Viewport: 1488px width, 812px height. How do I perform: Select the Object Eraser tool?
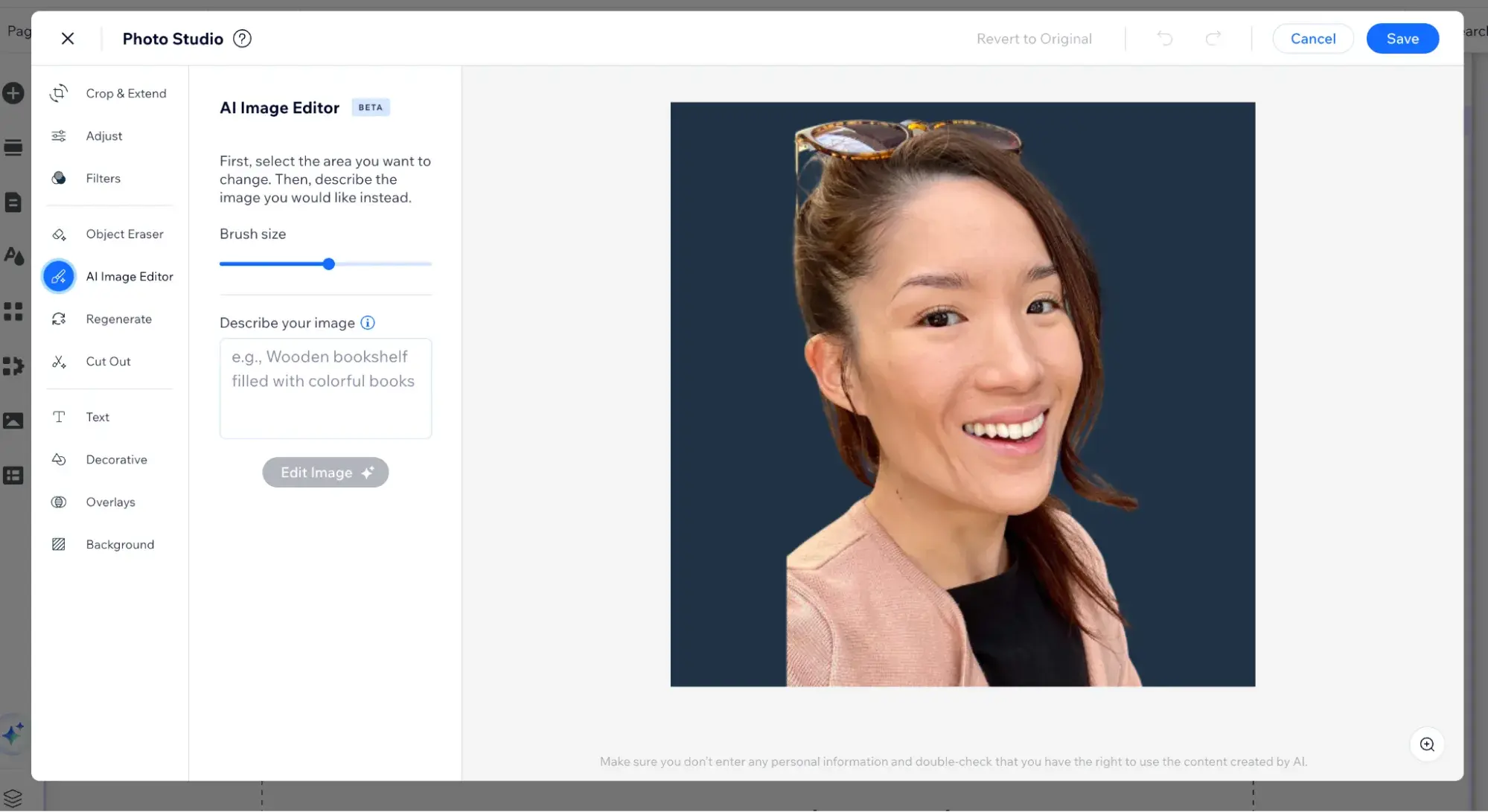click(124, 234)
